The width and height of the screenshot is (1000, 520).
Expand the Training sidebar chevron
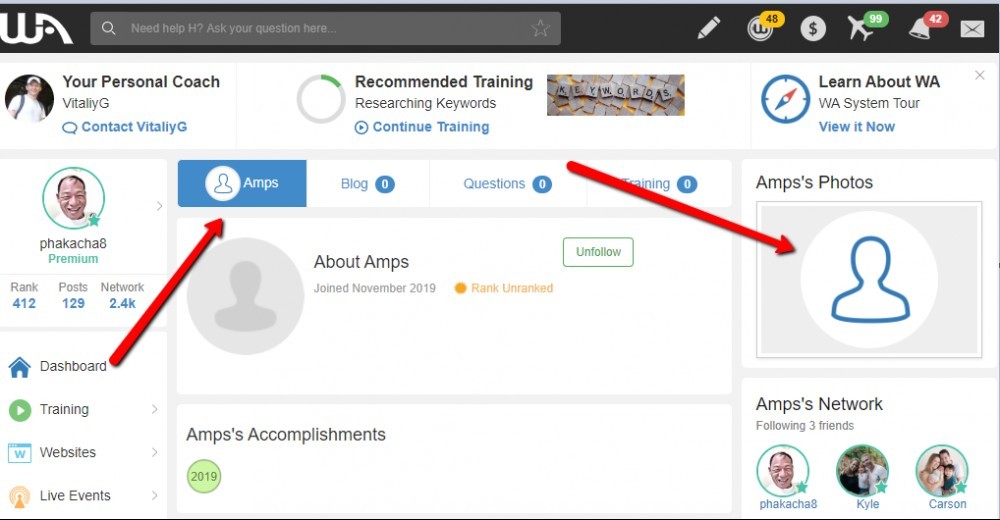coord(154,409)
